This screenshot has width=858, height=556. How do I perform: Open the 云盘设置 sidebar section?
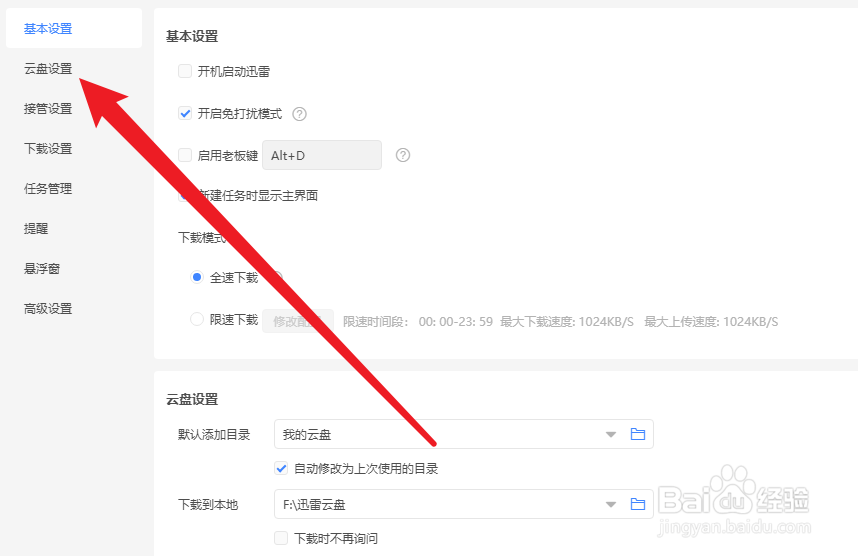(48, 68)
